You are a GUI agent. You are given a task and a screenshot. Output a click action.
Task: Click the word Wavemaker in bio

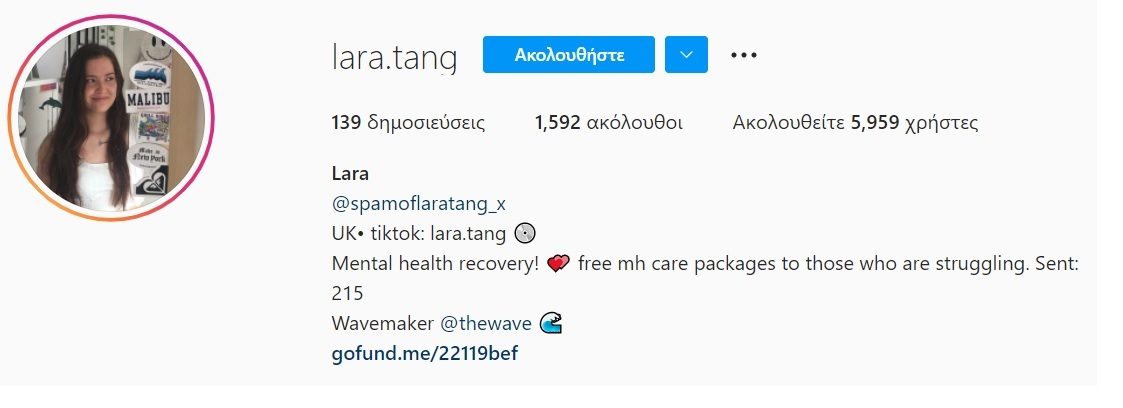(382, 324)
